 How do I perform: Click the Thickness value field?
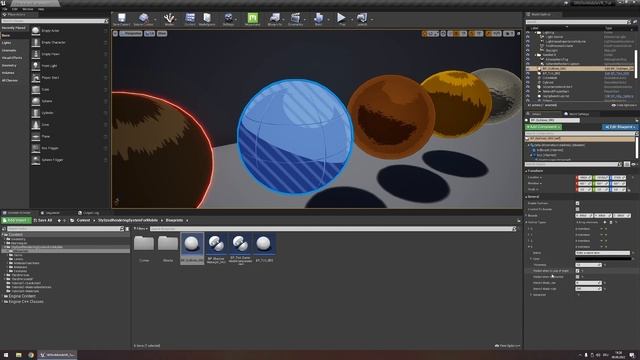tap(588, 265)
